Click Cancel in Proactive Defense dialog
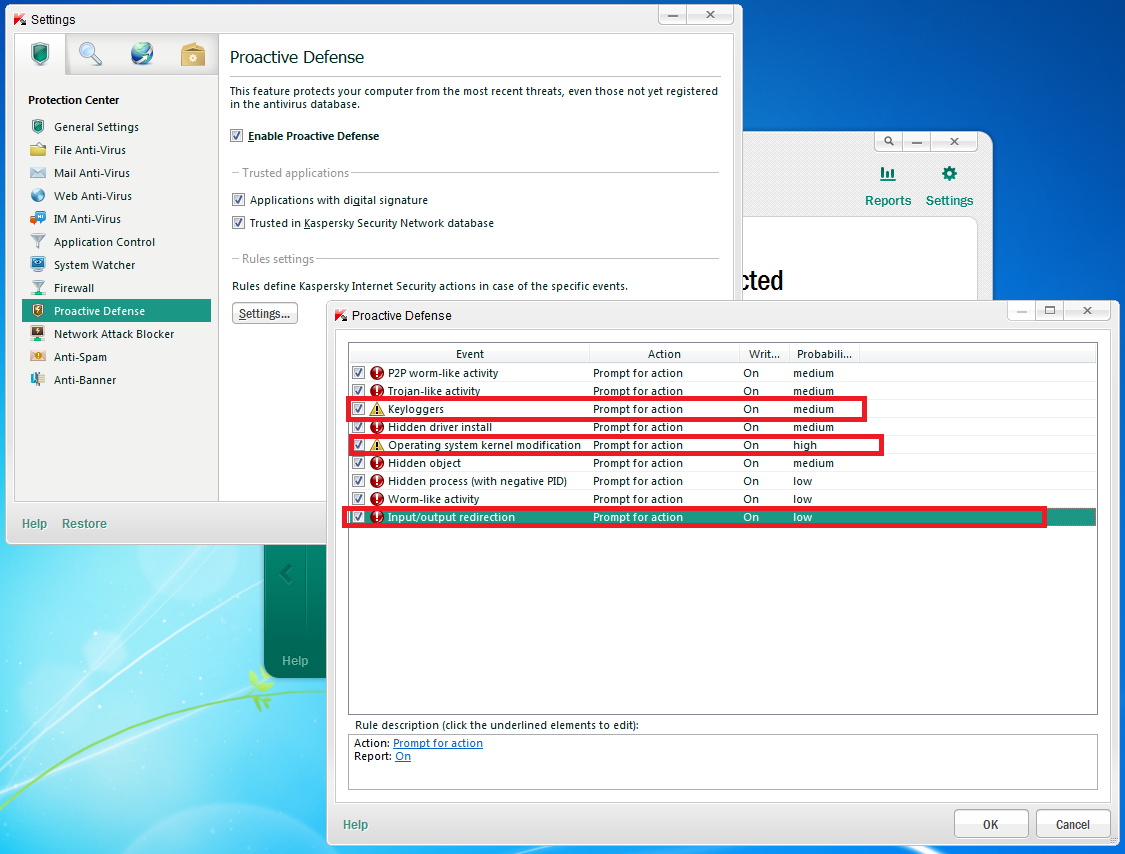1125x854 pixels. (1073, 825)
